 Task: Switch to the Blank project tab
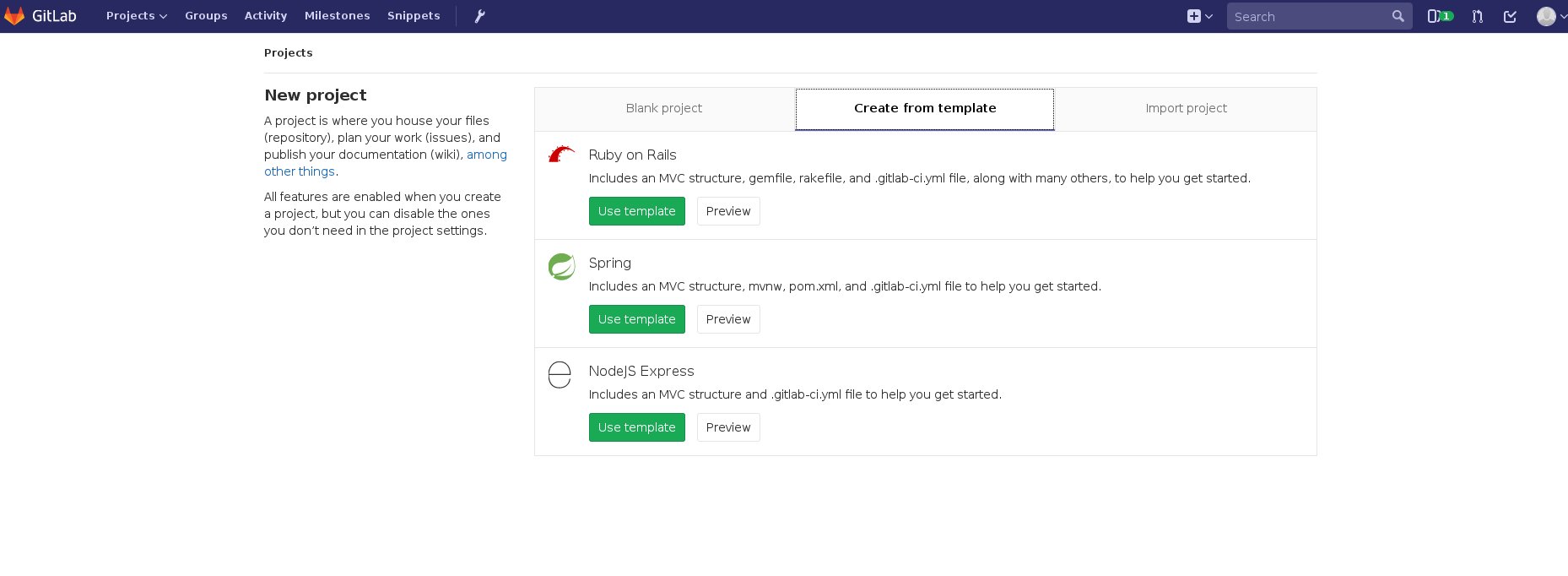(x=664, y=109)
